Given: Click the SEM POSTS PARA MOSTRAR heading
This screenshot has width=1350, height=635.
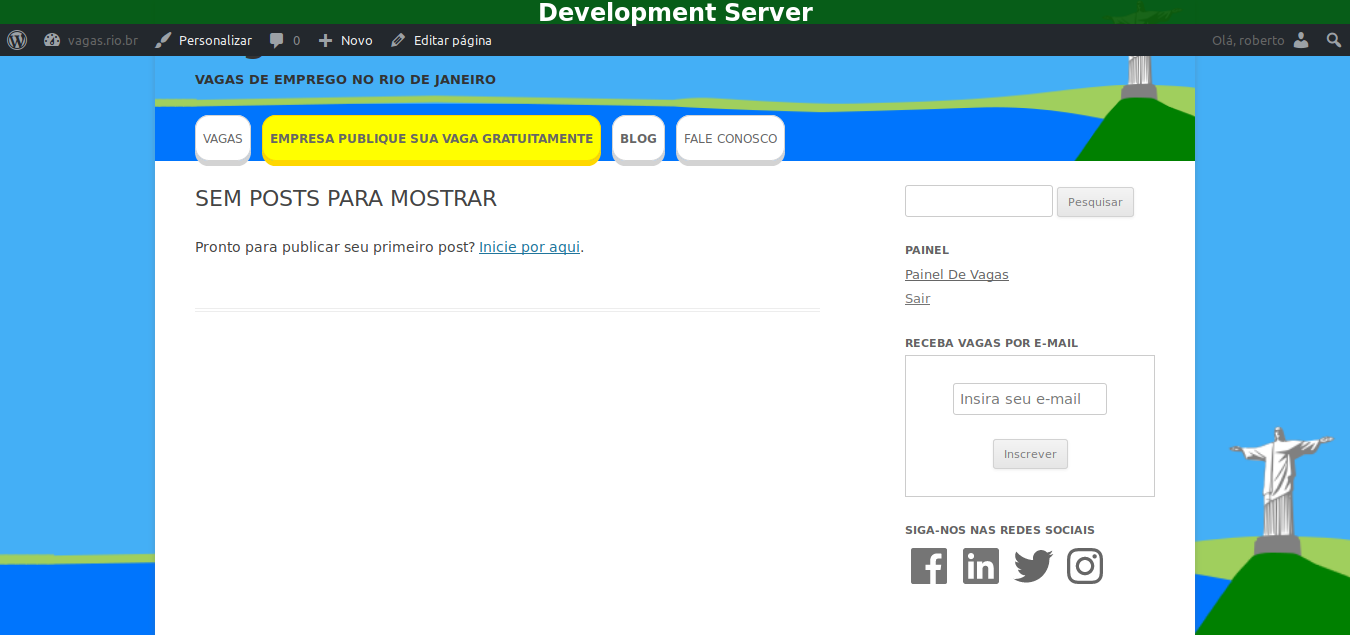Looking at the screenshot, I should (x=346, y=198).
